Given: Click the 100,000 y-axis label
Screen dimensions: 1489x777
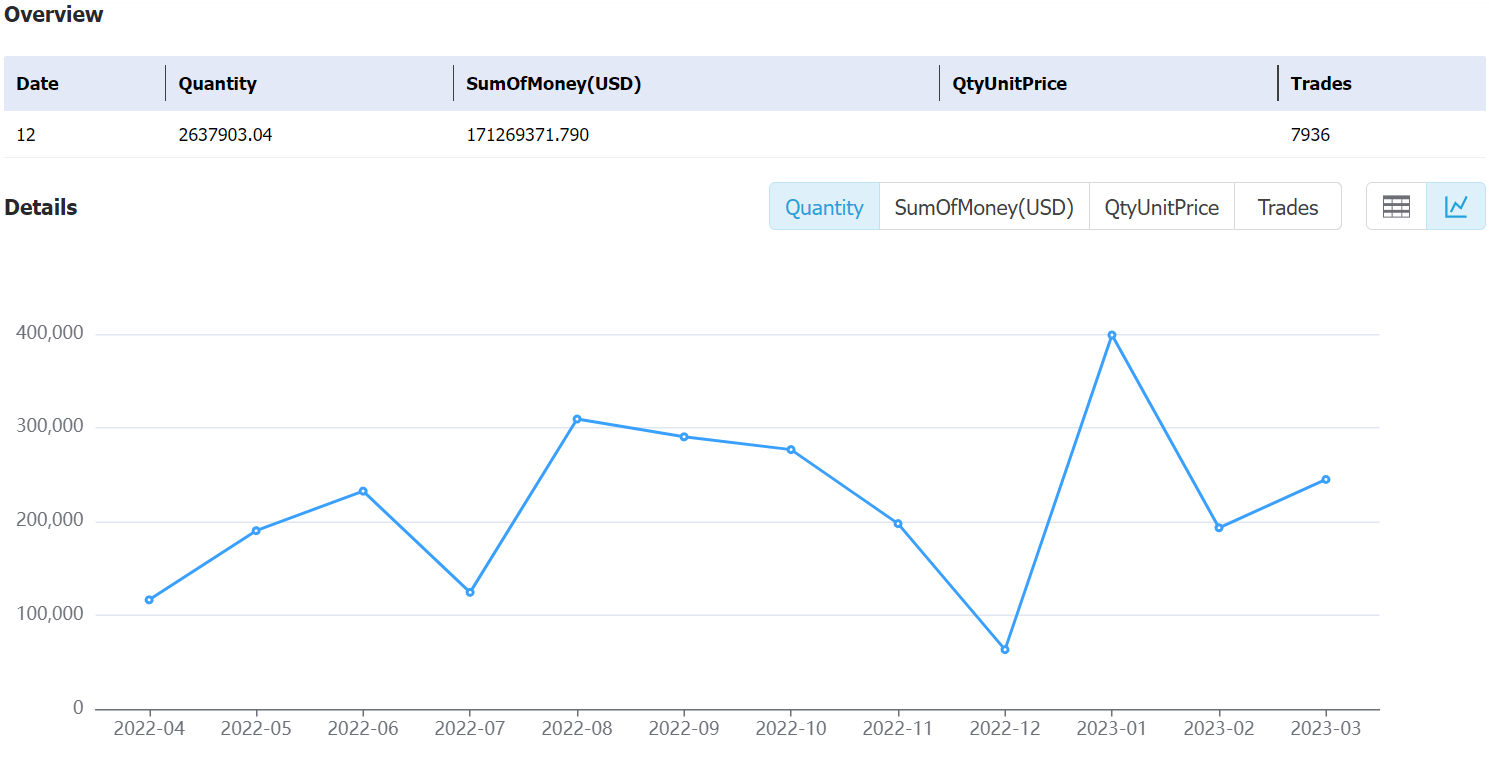Looking at the screenshot, I should (50, 614).
